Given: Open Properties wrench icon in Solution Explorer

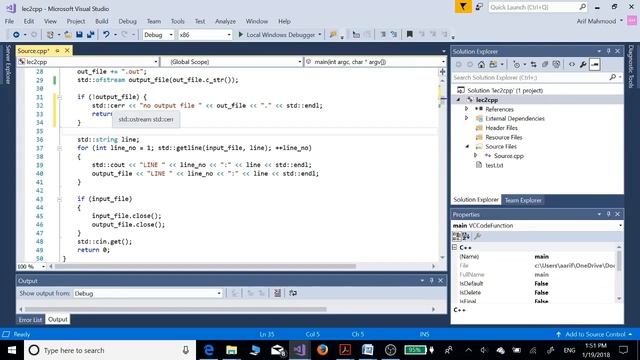Looking at the screenshot, I should click(x=583, y=64).
